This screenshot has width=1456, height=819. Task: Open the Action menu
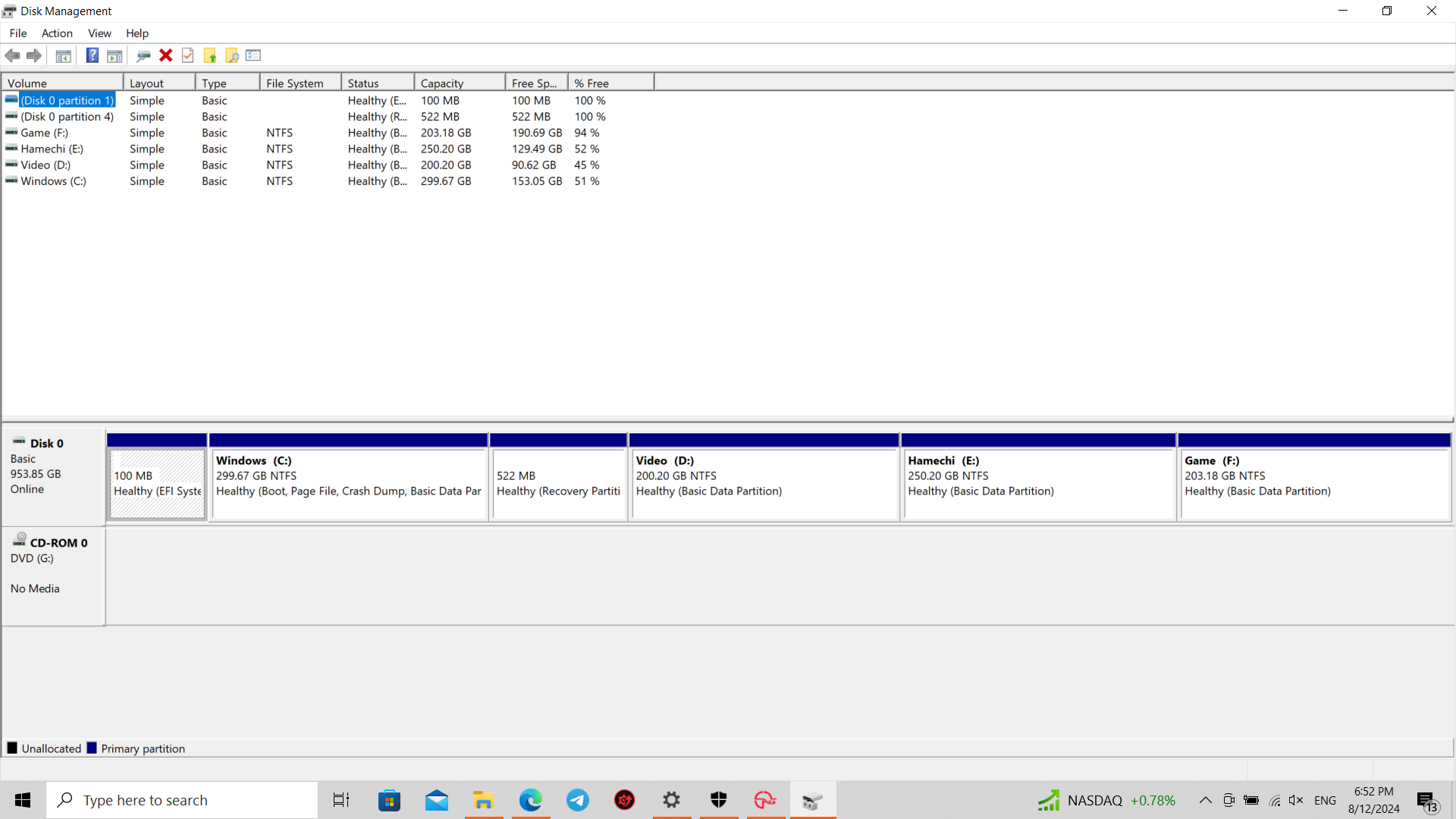tap(57, 33)
